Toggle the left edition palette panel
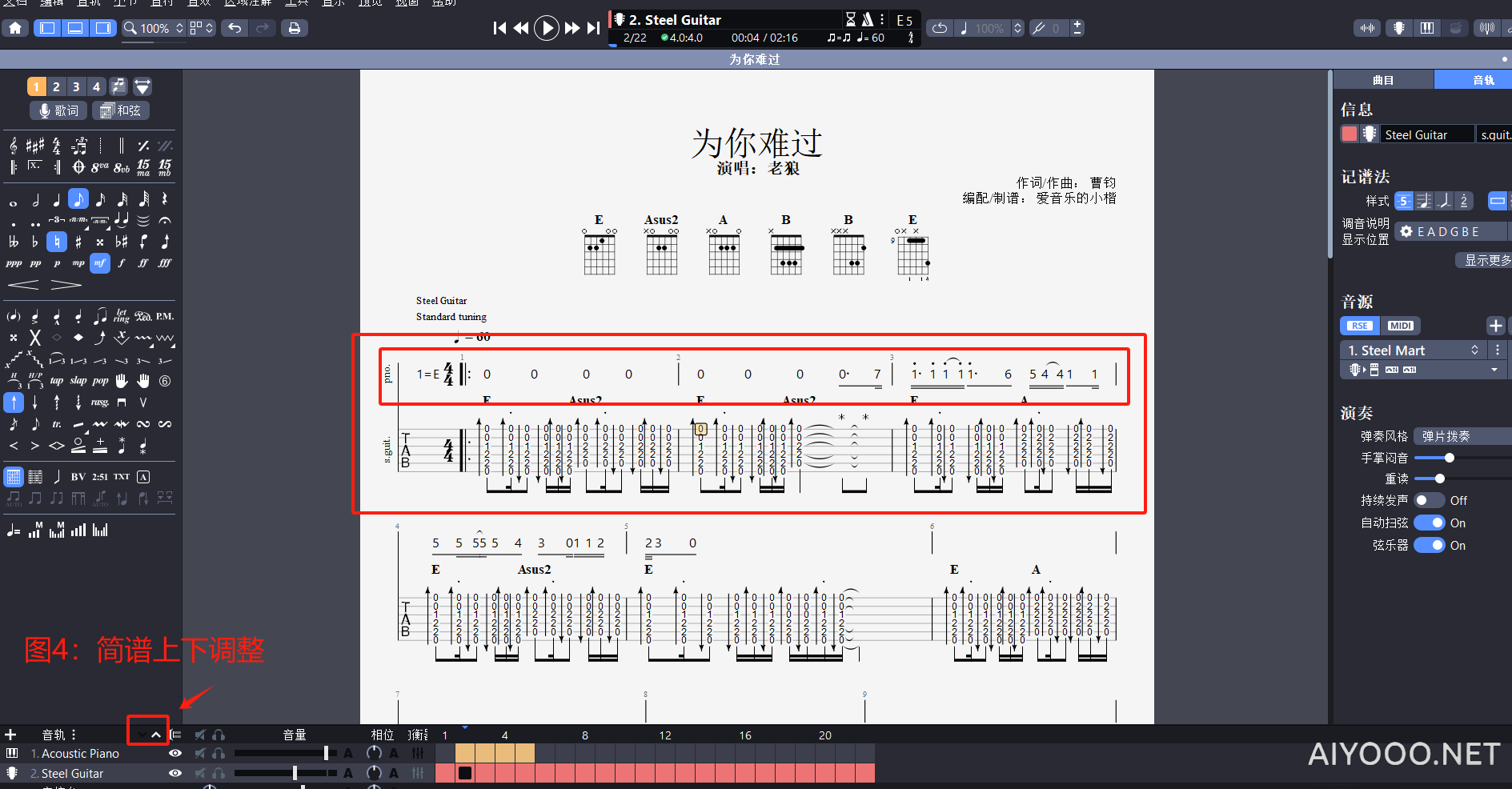Screen dimensions: 1512x789 [x=48, y=28]
